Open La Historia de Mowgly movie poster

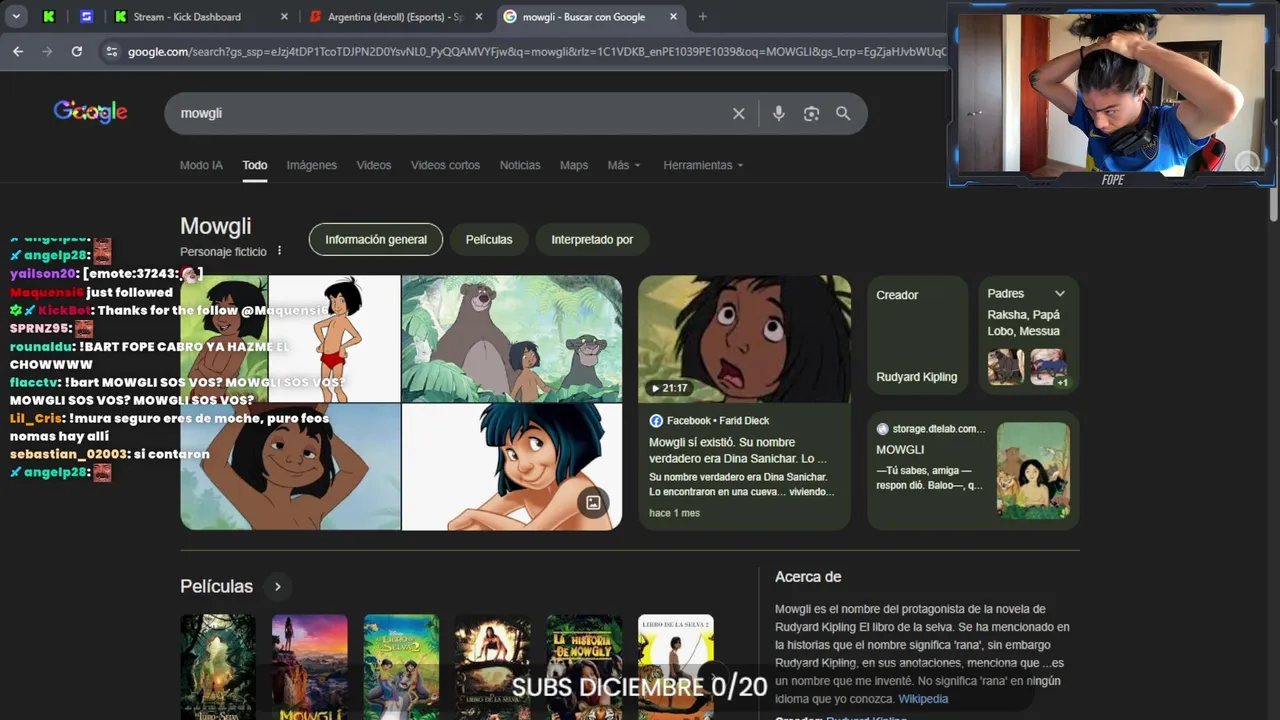584,667
